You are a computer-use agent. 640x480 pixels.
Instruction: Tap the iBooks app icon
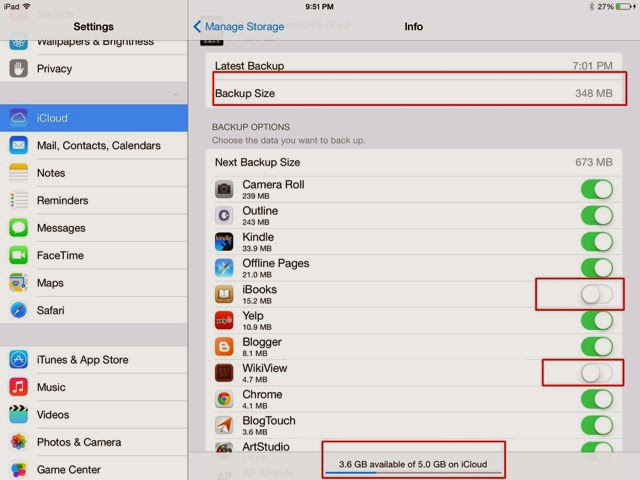click(224, 294)
